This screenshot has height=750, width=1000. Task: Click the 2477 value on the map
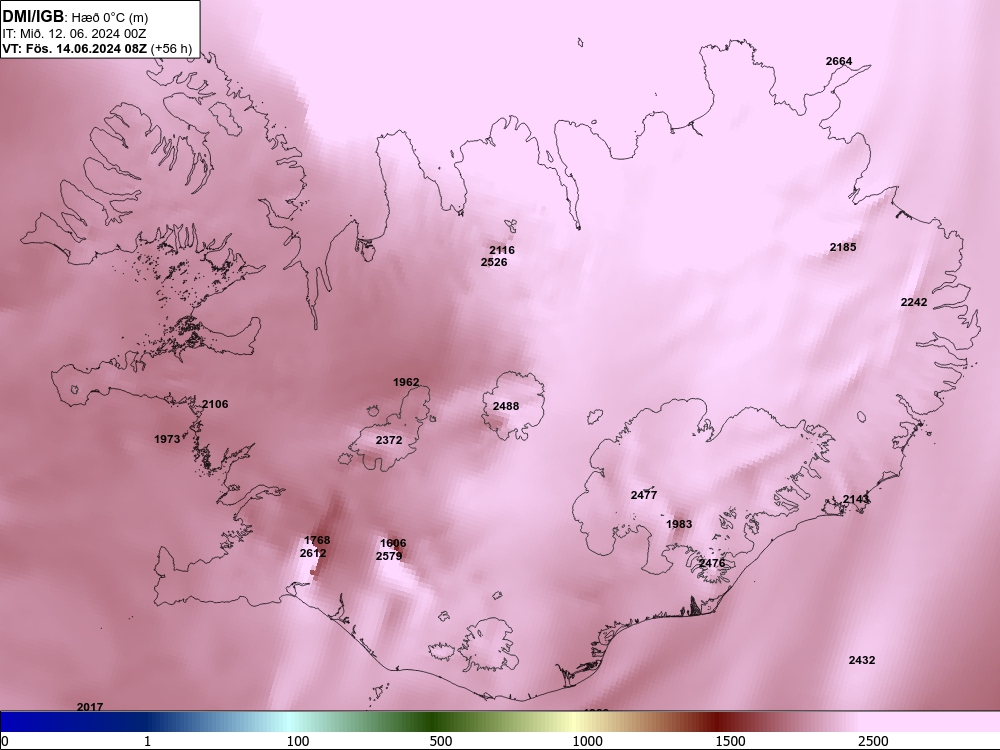point(643,495)
